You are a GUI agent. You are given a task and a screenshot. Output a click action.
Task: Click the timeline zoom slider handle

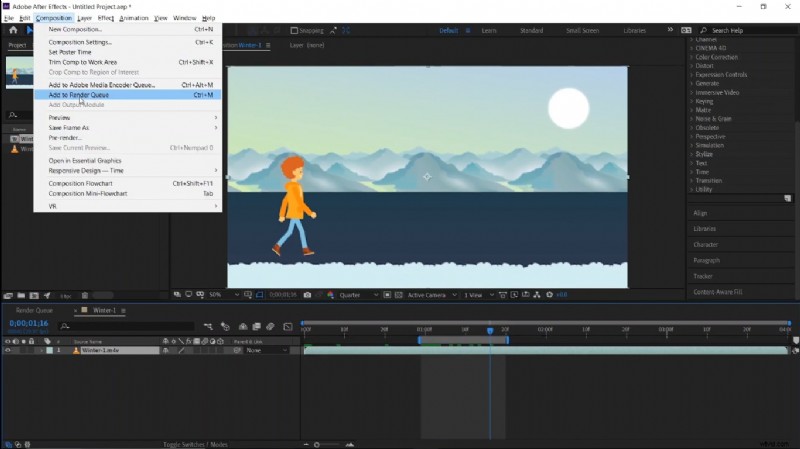[x=317, y=444]
